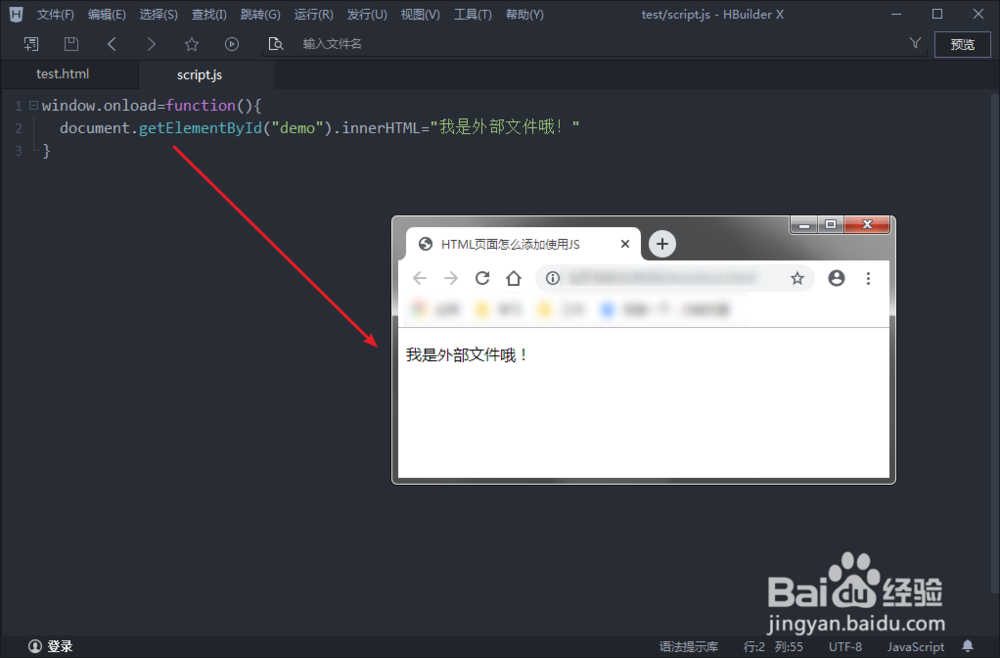Click the favorites star toolbar icon

(191, 43)
